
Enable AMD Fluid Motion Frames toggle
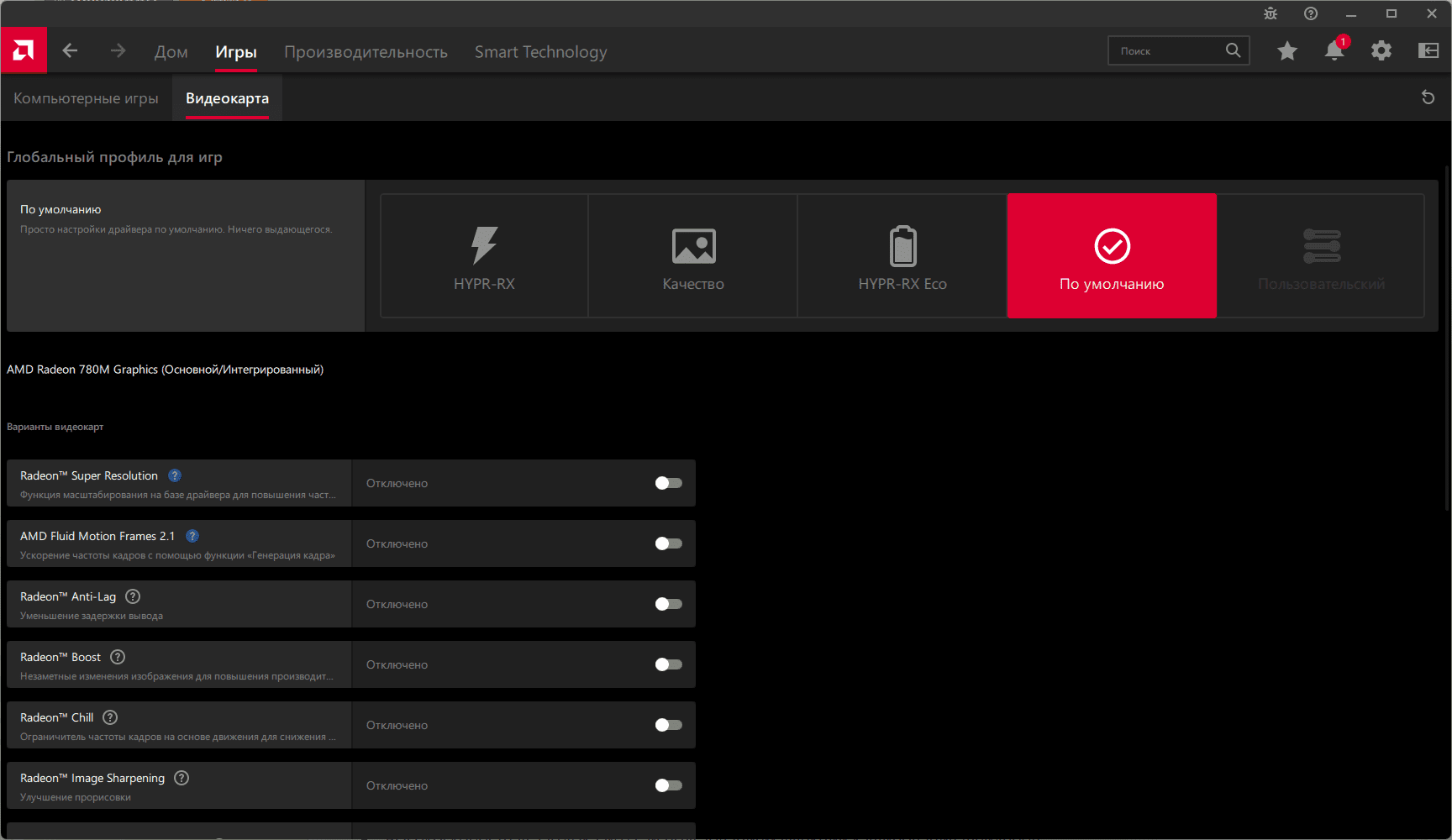pyautogui.click(x=669, y=543)
